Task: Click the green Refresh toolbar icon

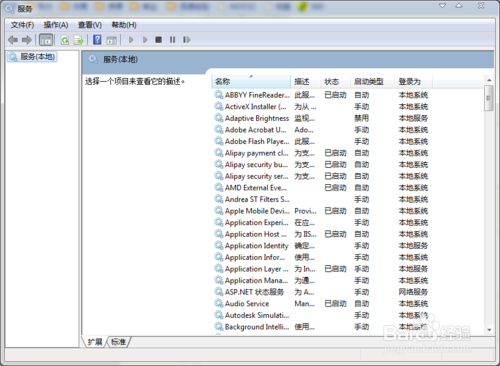Action: pyautogui.click(x=65, y=40)
